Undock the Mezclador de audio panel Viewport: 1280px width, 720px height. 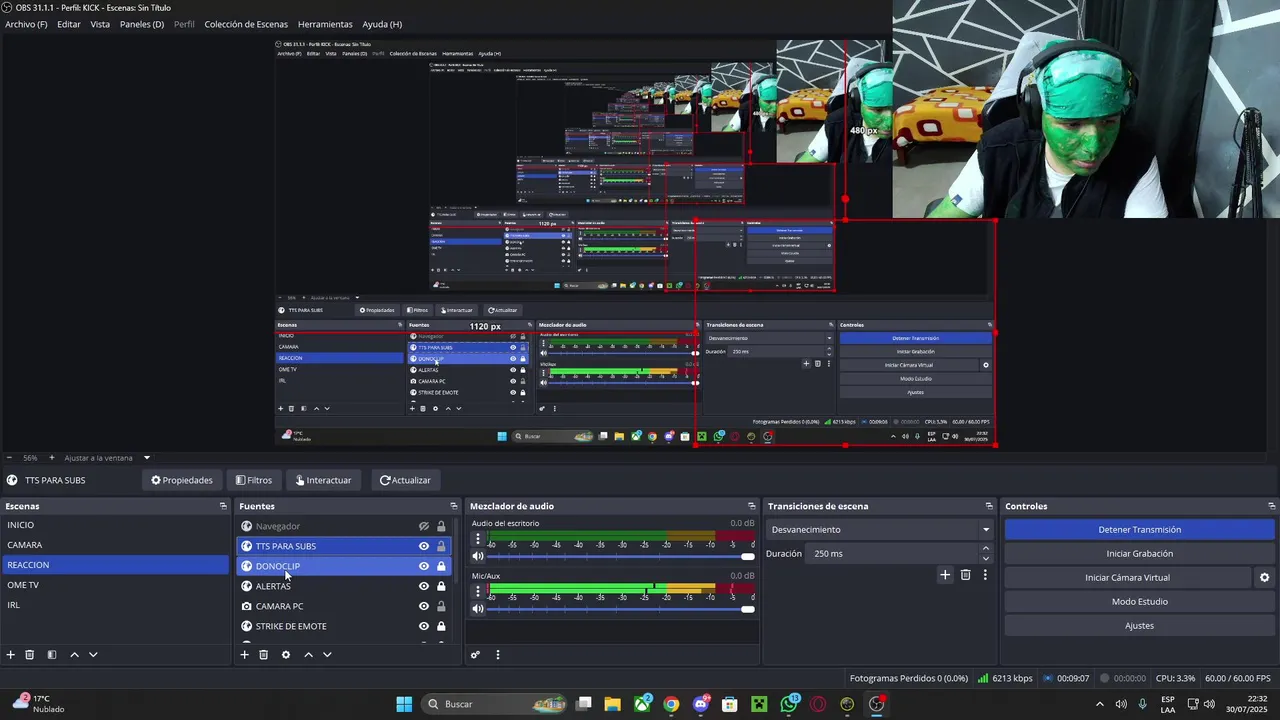coord(752,506)
